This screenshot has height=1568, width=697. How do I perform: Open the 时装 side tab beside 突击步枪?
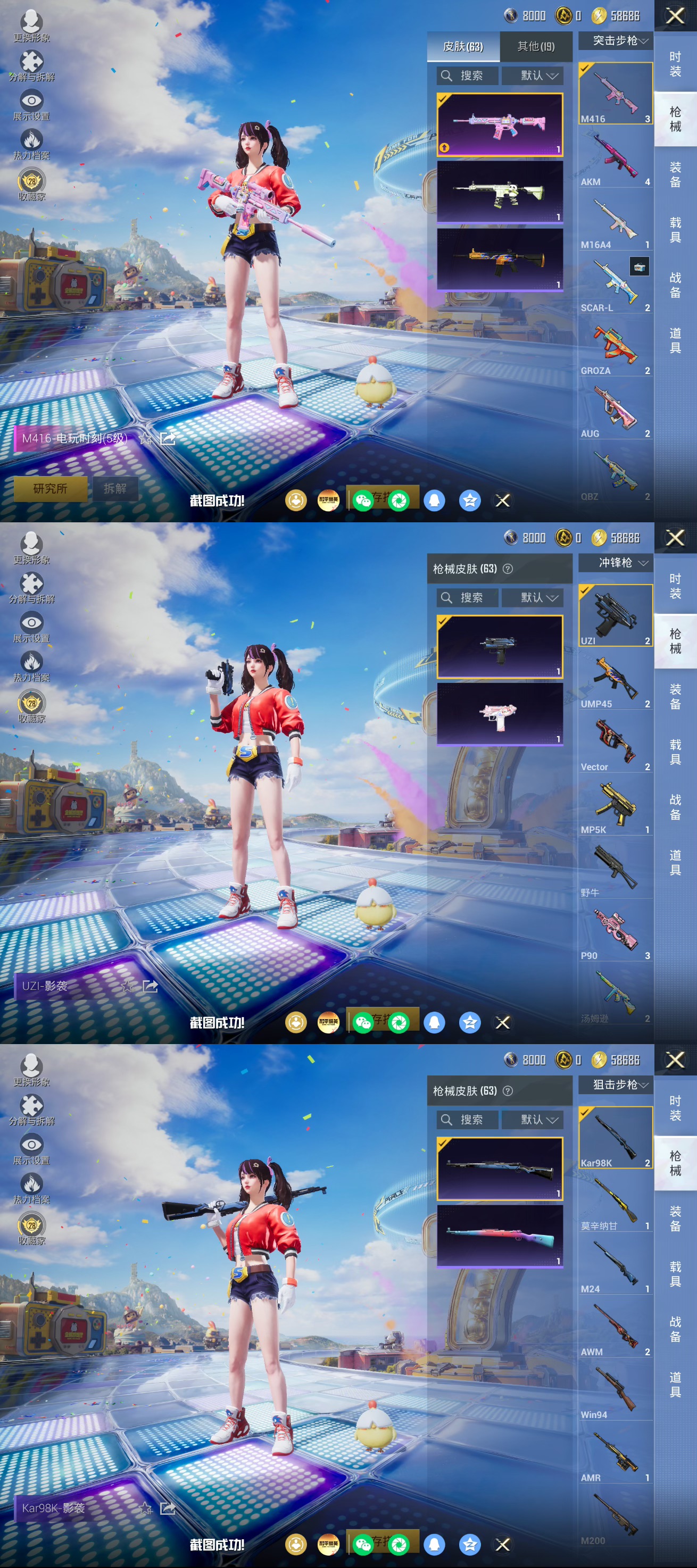(675, 64)
